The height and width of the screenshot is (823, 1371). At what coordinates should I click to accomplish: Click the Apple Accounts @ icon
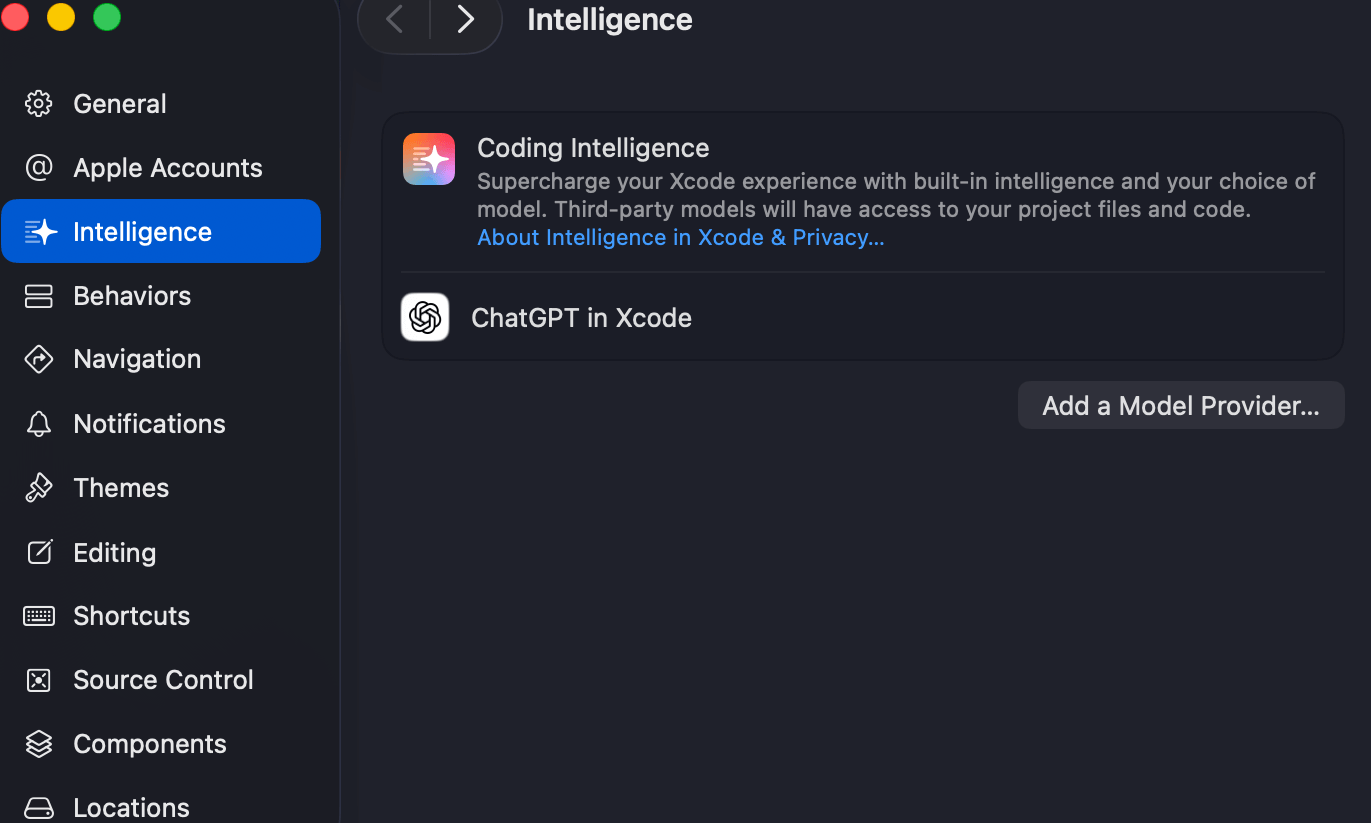click(39, 168)
